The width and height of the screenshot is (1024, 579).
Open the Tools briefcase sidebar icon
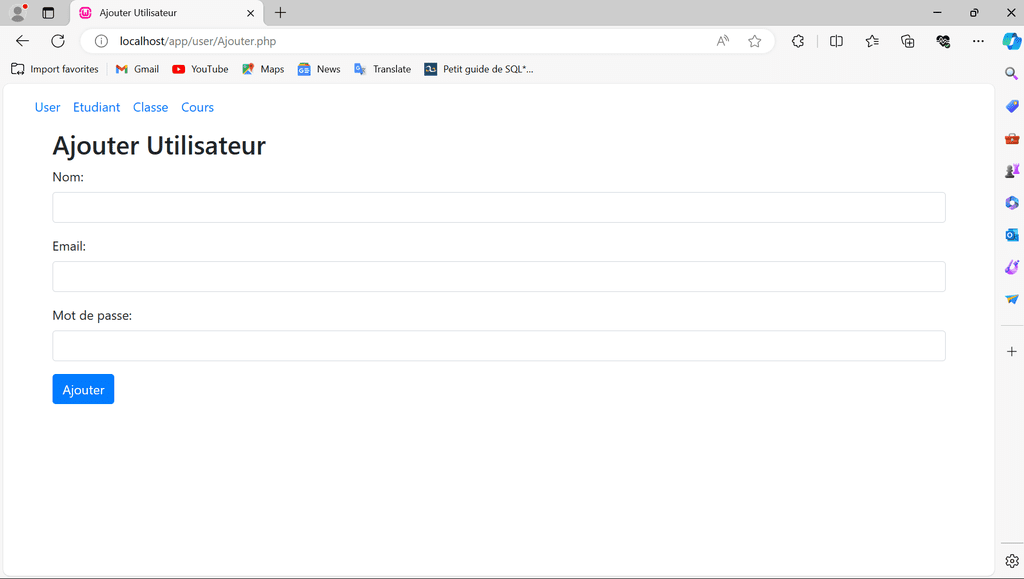click(x=1012, y=138)
